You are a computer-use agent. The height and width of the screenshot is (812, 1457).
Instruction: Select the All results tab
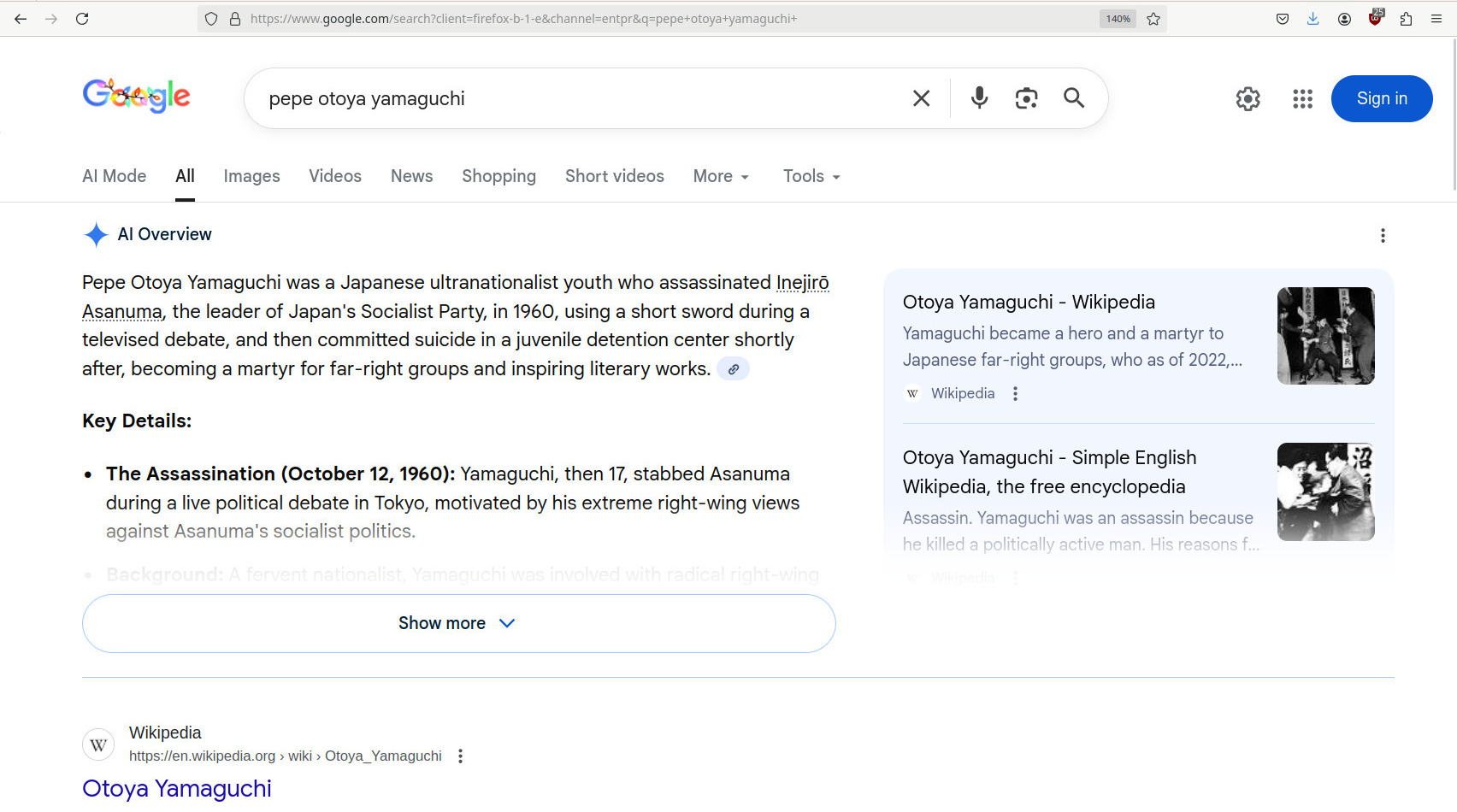185,176
